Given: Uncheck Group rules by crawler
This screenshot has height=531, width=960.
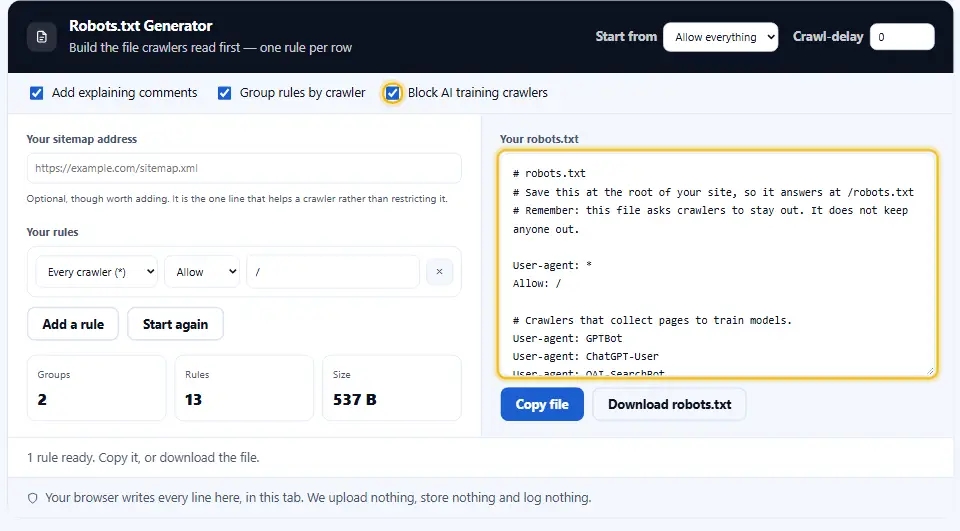Looking at the screenshot, I should click(225, 93).
